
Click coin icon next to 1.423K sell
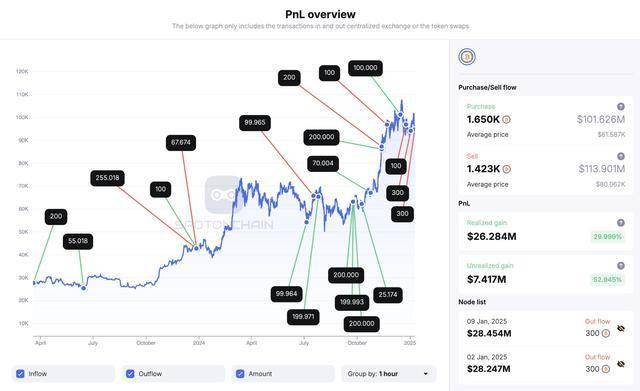tap(506, 169)
